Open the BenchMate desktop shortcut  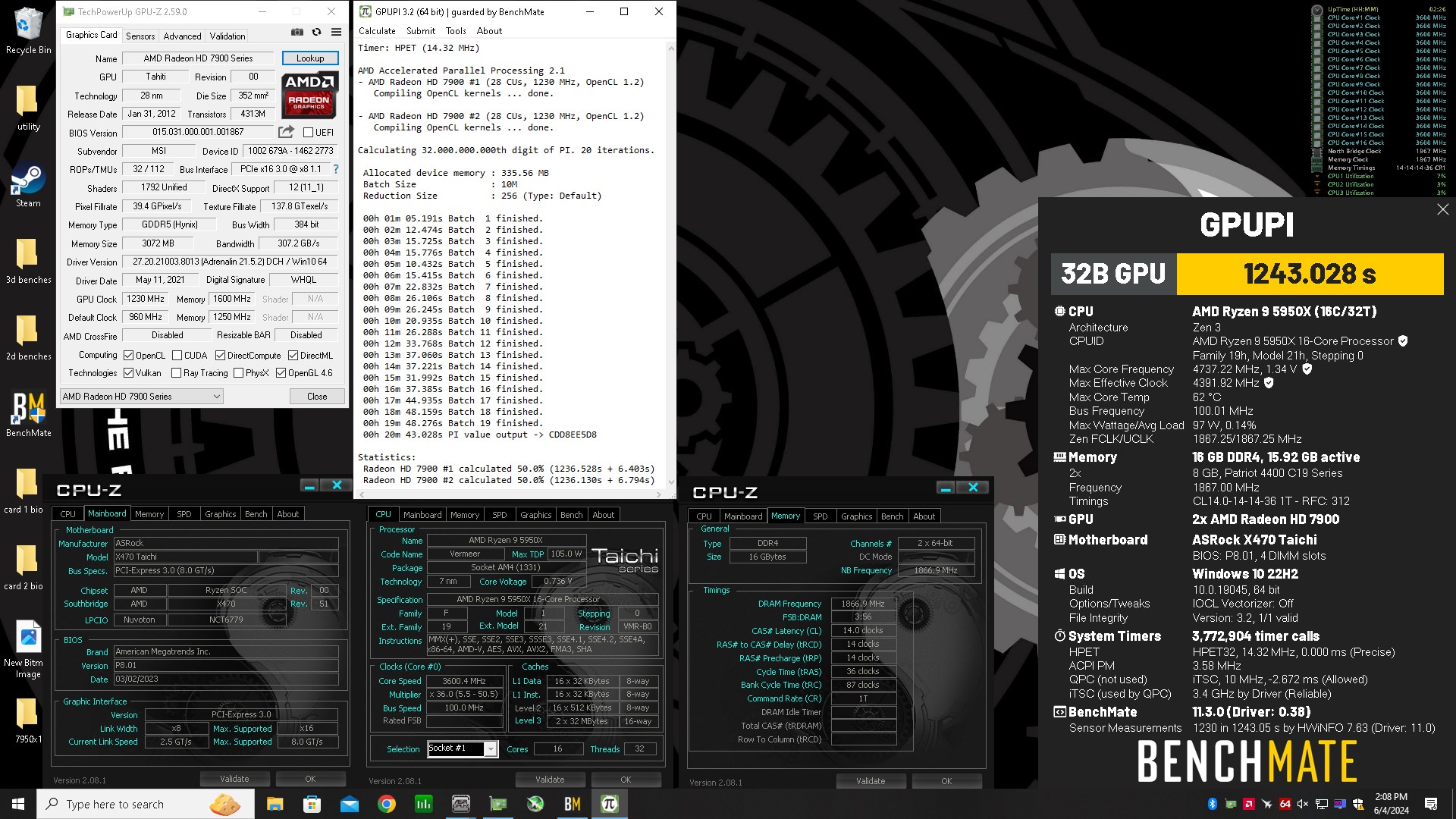(x=28, y=415)
